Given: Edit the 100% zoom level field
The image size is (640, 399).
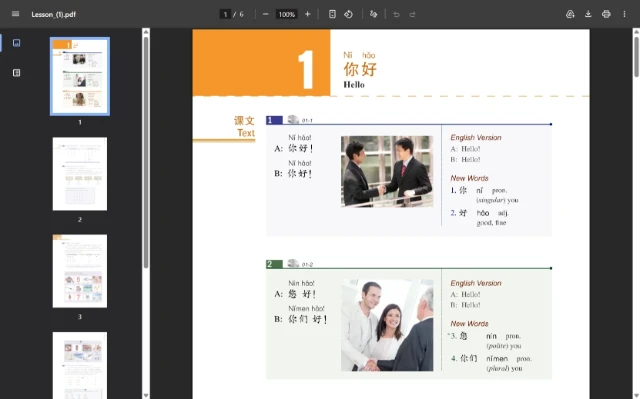Looking at the screenshot, I should pyautogui.click(x=287, y=14).
